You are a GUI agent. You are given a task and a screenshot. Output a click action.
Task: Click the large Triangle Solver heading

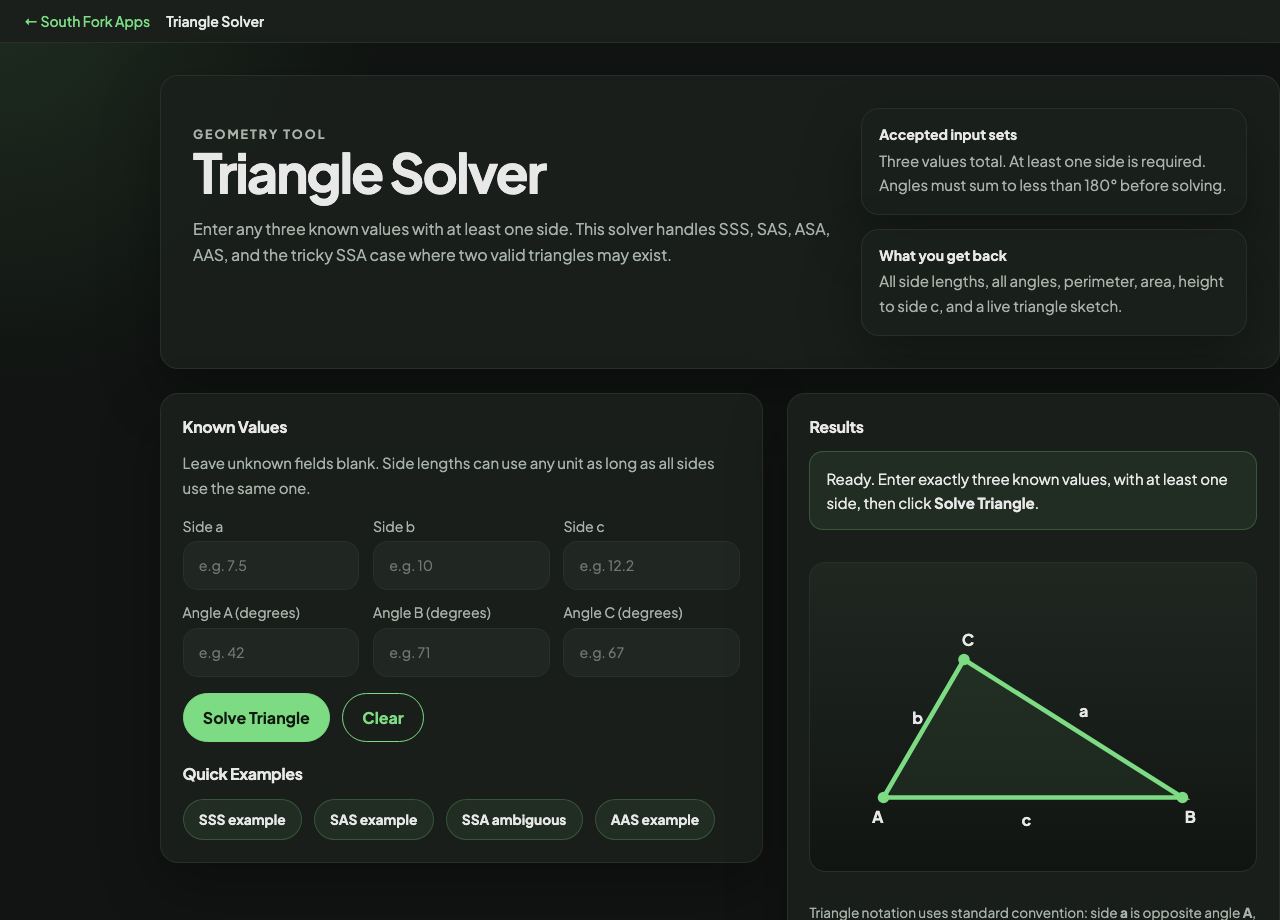coord(369,173)
